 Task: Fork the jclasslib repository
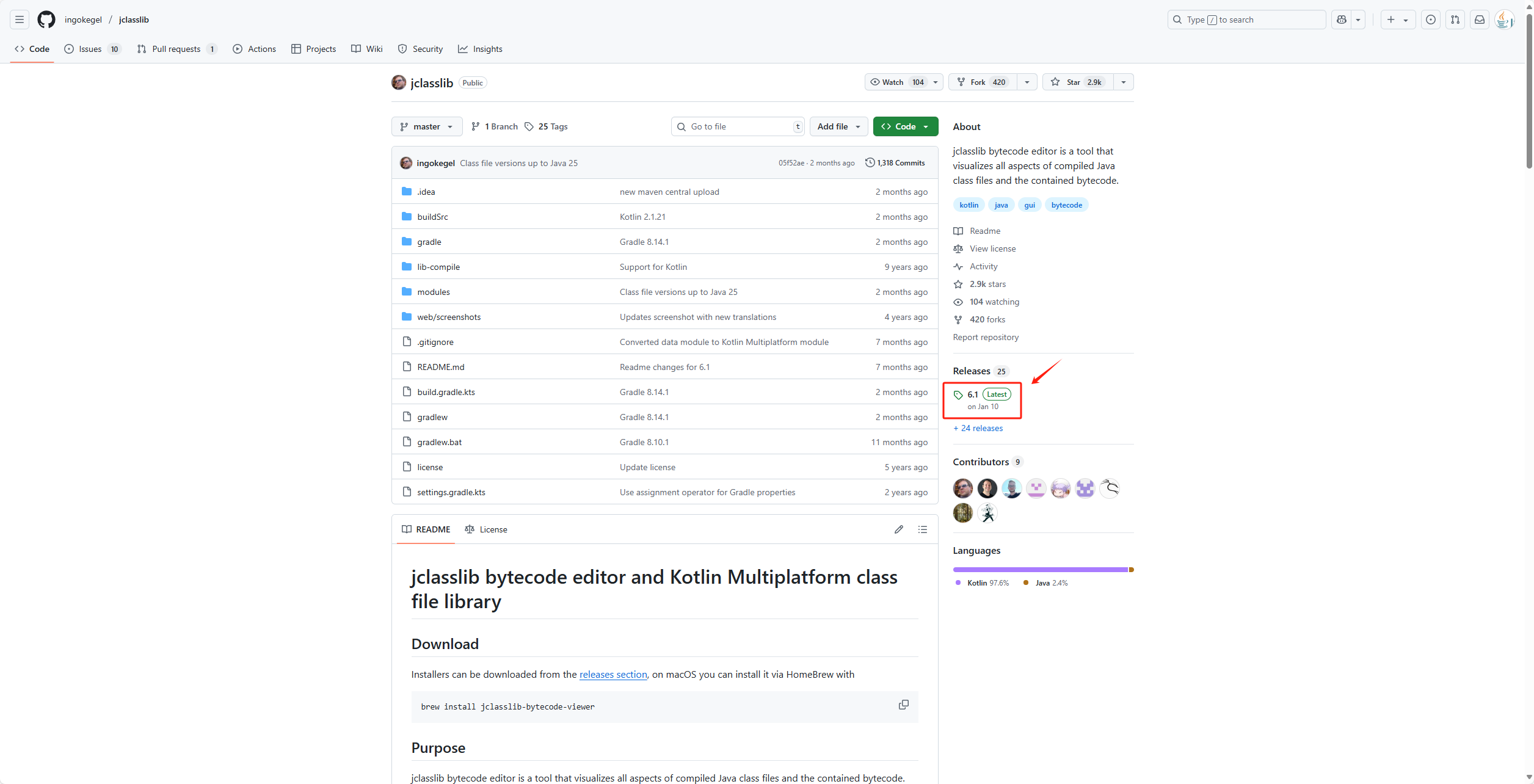point(983,82)
